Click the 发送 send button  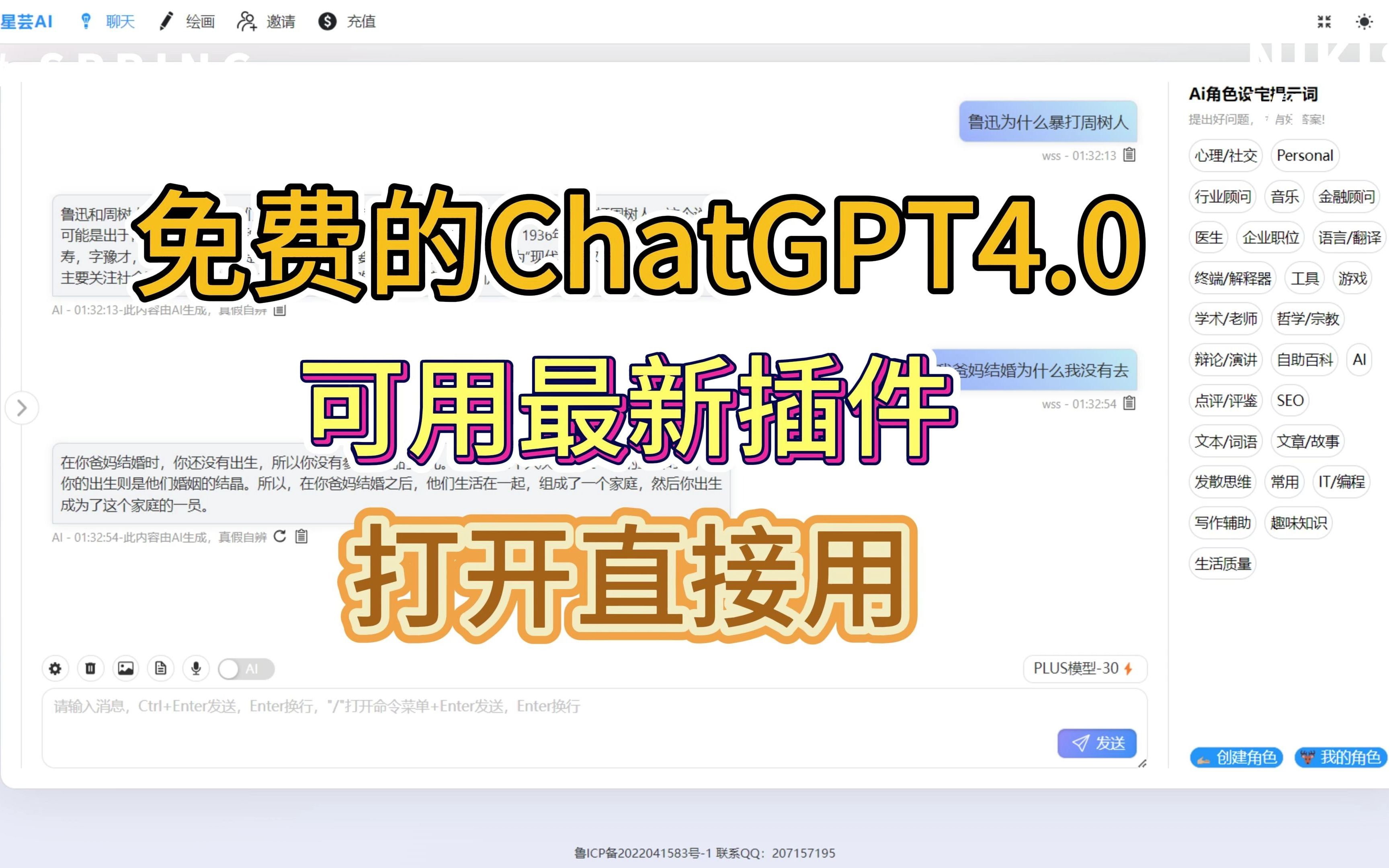pos(1097,743)
